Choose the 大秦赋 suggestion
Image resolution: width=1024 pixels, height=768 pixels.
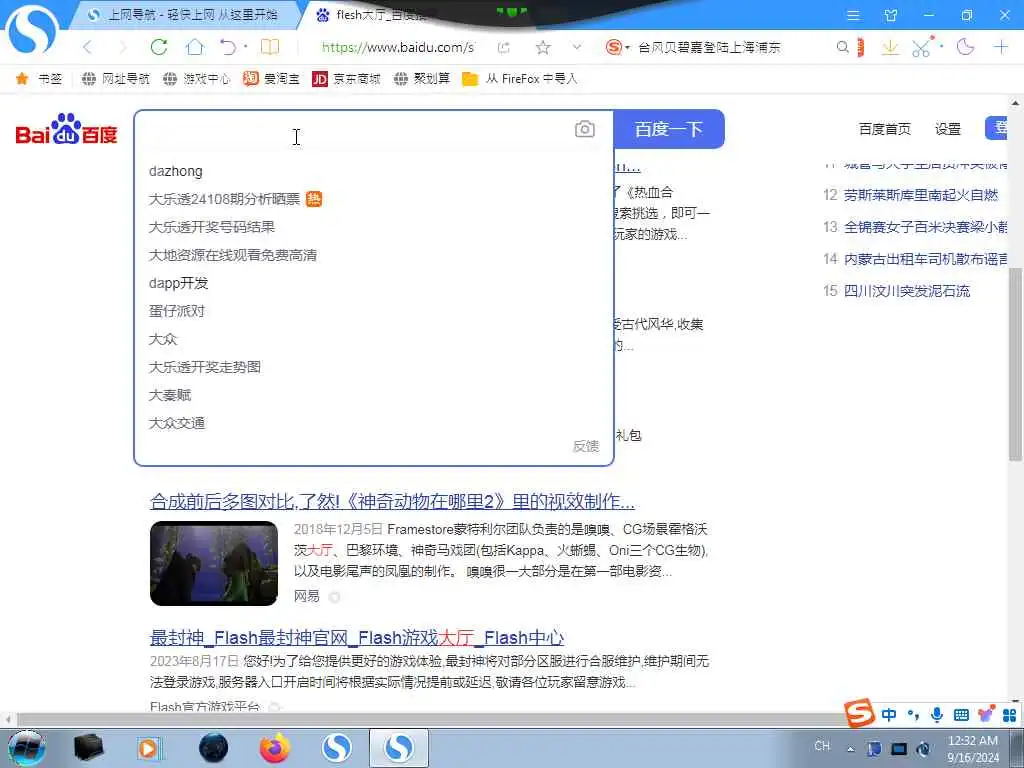tap(170, 395)
